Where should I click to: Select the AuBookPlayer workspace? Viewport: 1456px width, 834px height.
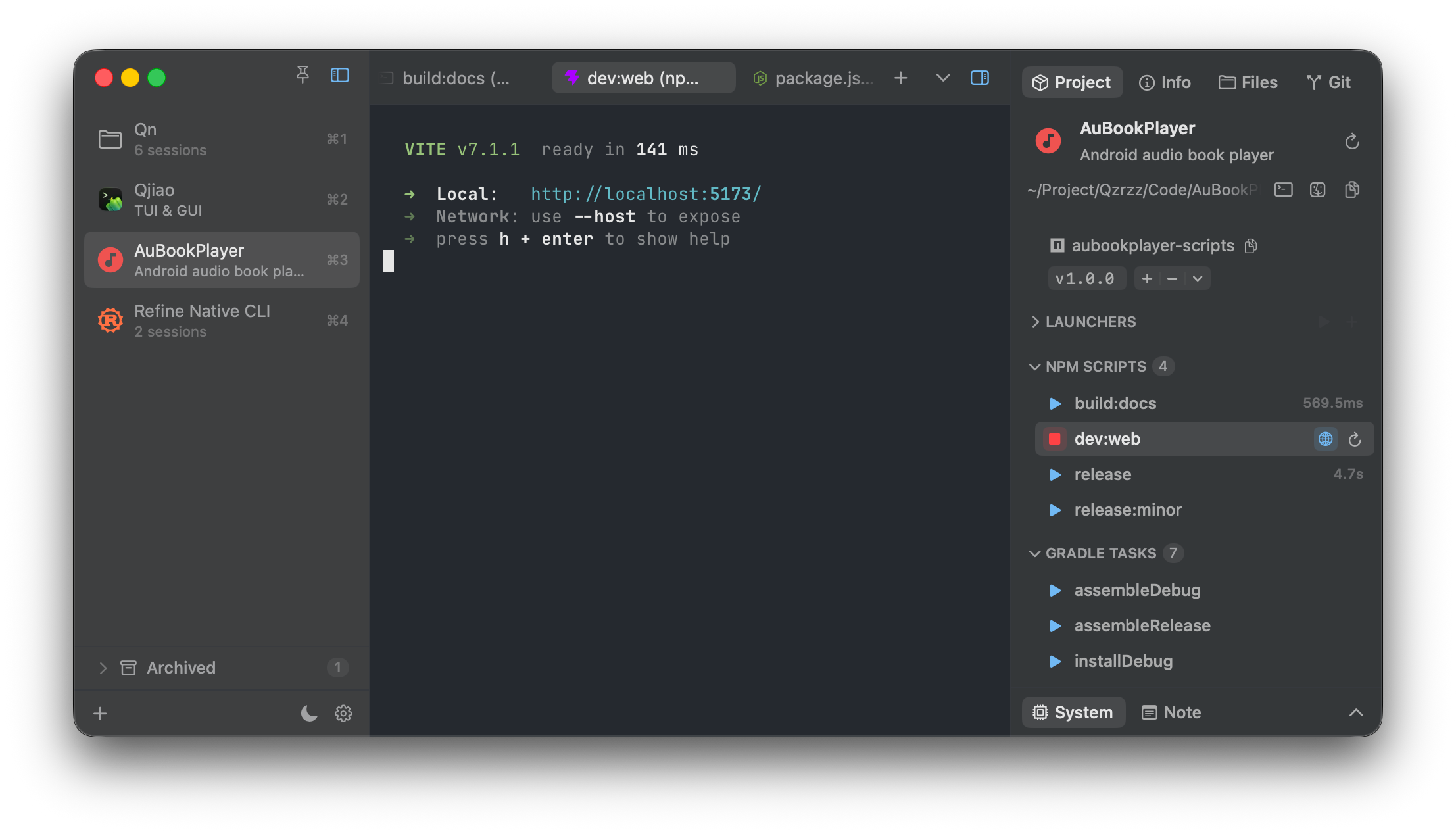pyautogui.click(x=222, y=260)
